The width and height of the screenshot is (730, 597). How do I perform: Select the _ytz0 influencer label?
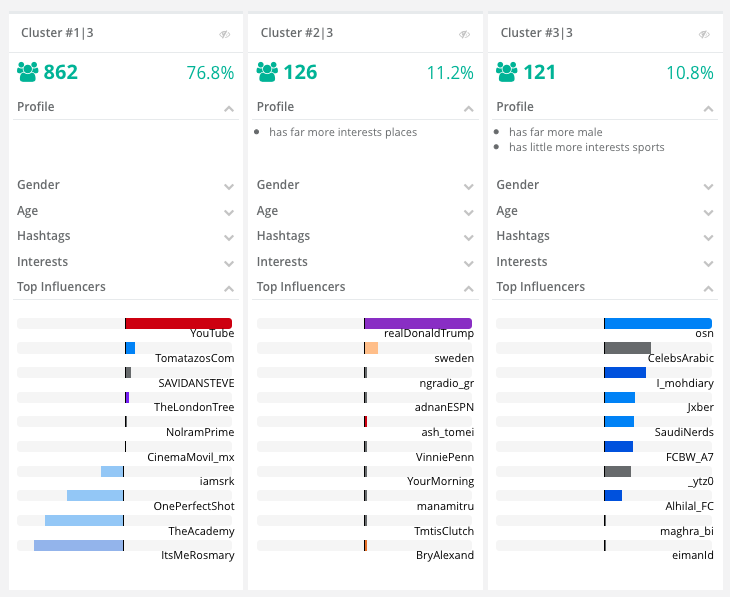pyautogui.click(x=701, y=482)
